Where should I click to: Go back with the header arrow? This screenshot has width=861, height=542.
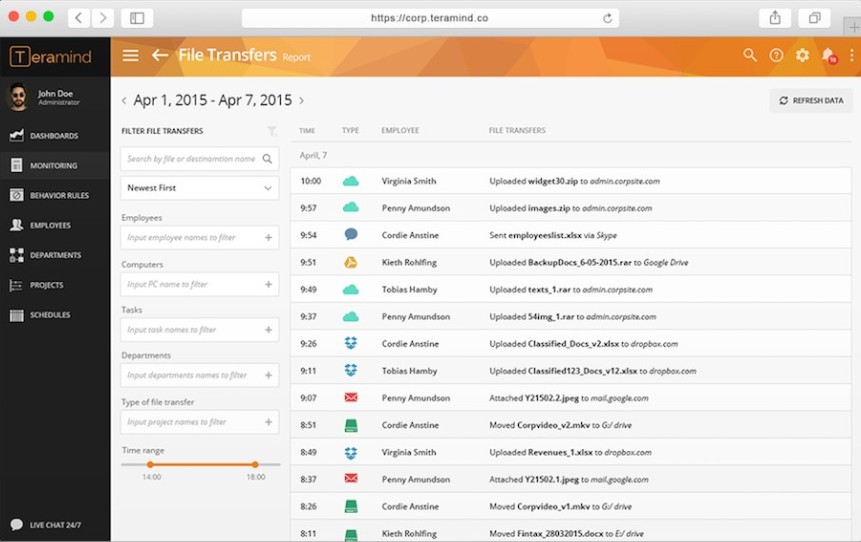coord(160,55)
